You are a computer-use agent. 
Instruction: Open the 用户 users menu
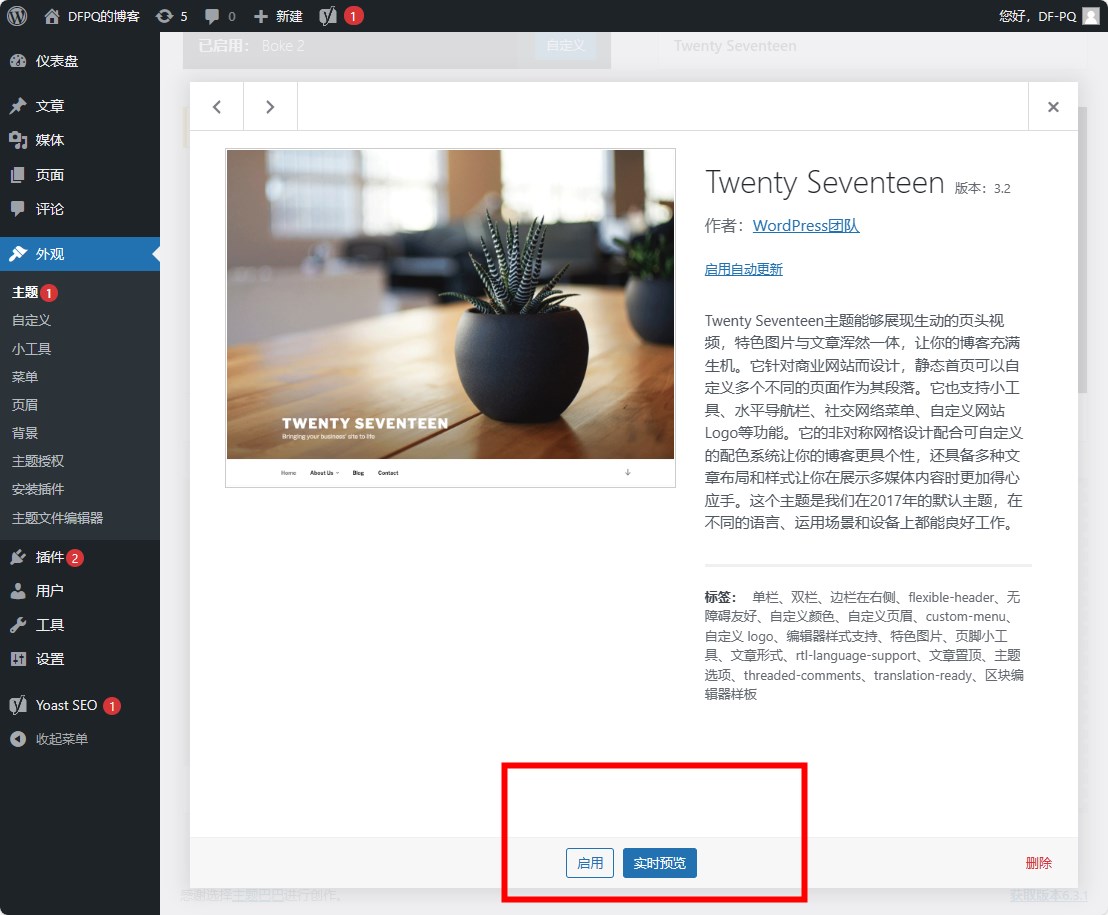pos(80,591)
